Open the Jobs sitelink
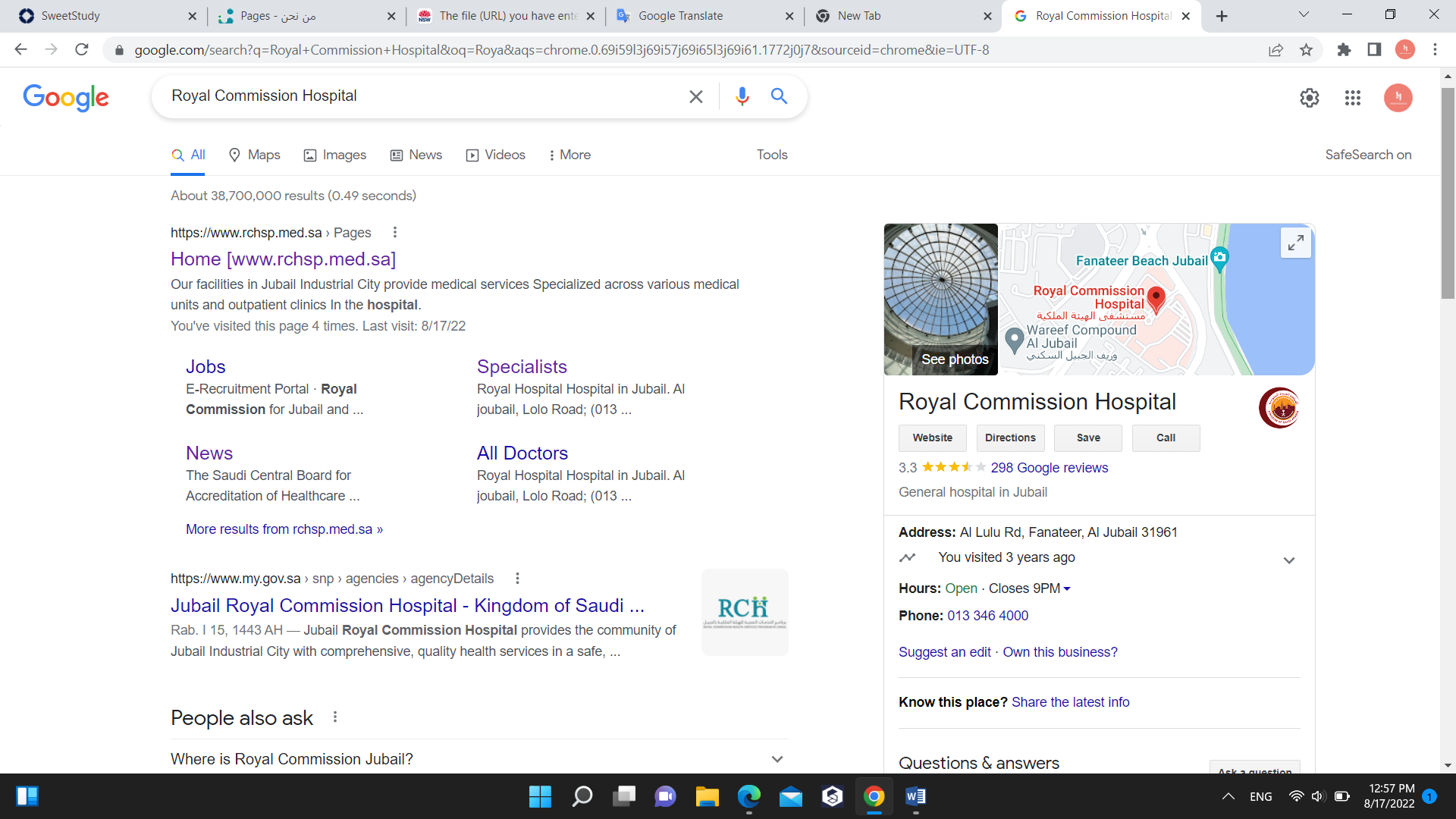1456x819 pixels. pos(206,367)
